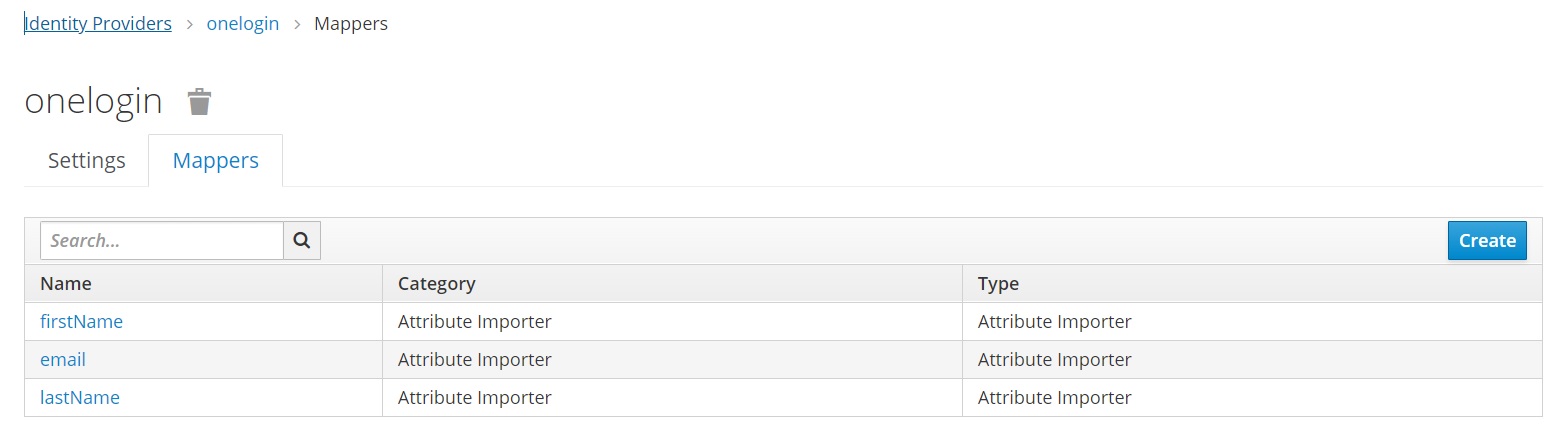The width and height of the screenshot is (1552, 436).
Task: Focus the Search mappers input field
Action: [162, 241]
